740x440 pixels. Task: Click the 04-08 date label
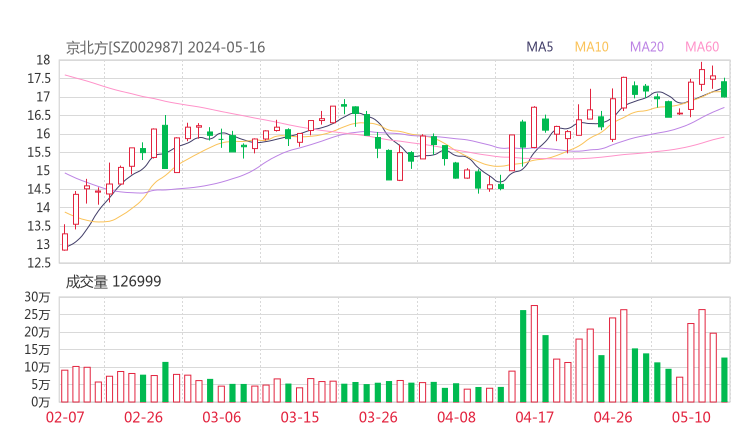(457, 417)
